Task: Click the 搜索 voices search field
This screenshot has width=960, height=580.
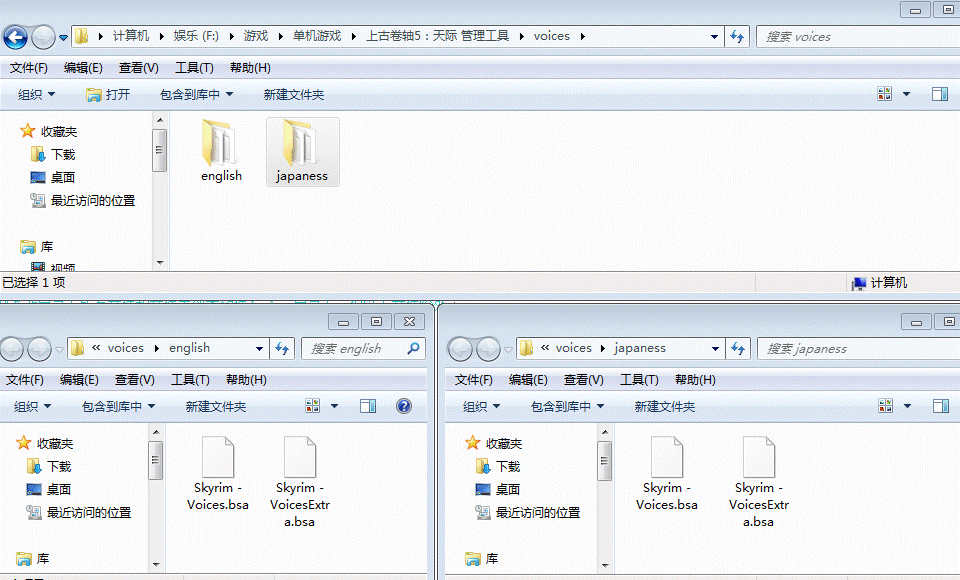Action: (850, 37)
